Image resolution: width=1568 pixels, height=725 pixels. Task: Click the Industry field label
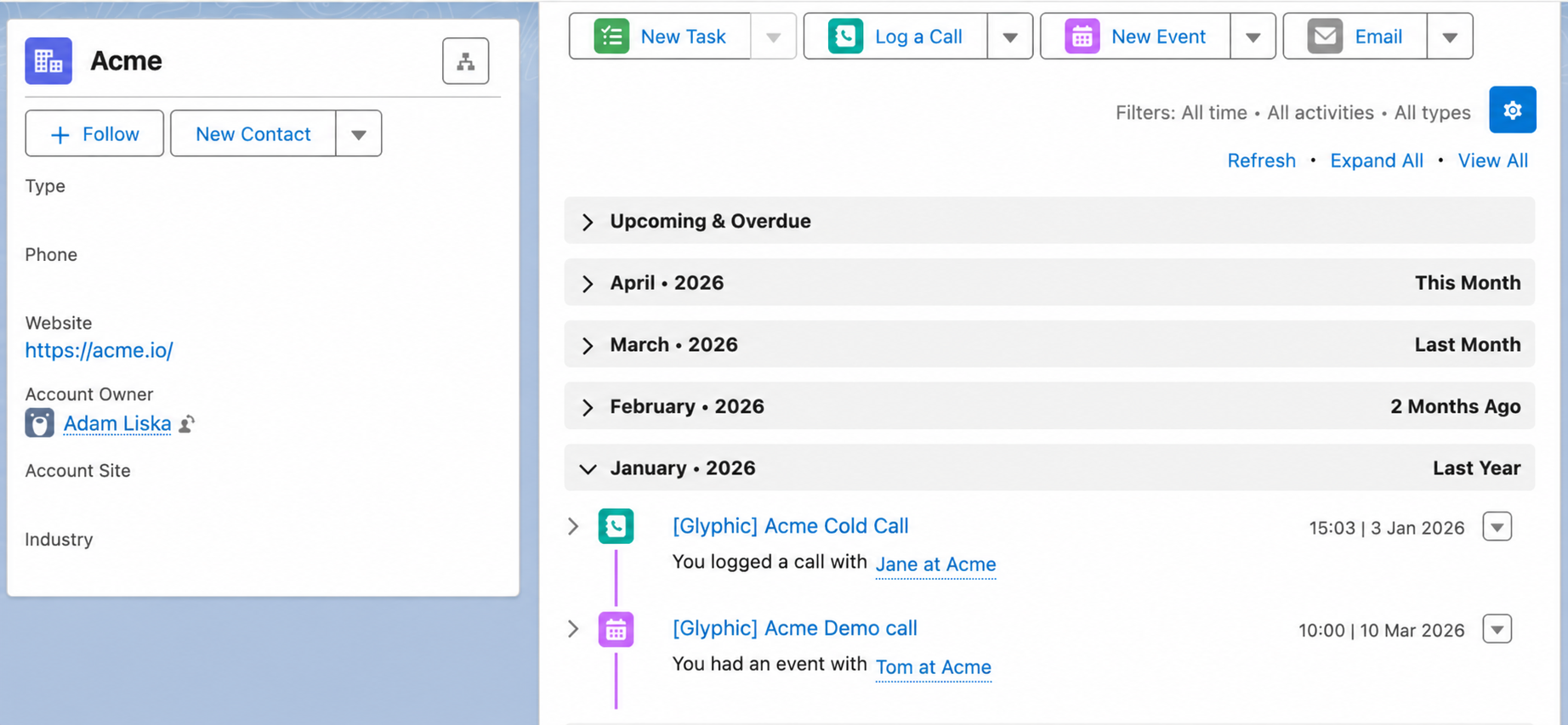click(59, 540)
